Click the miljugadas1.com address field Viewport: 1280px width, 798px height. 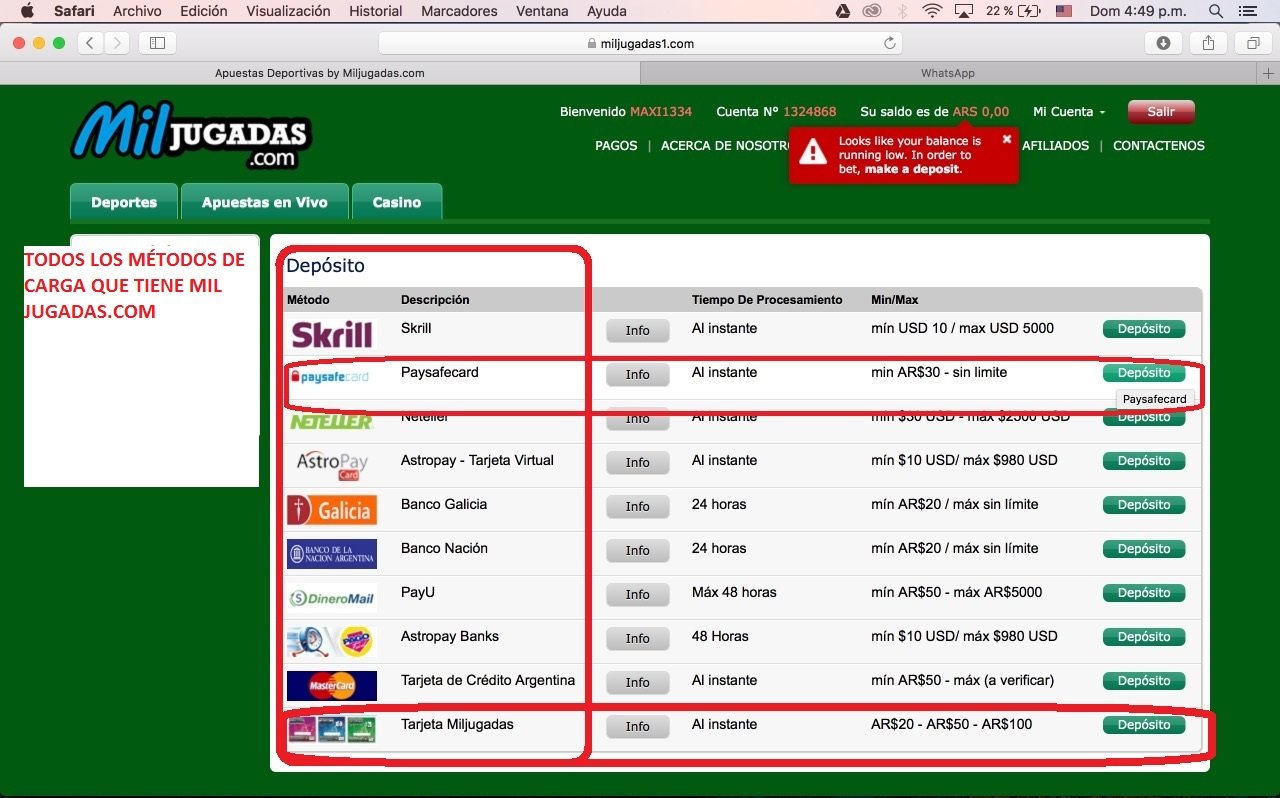pos(640,43)
